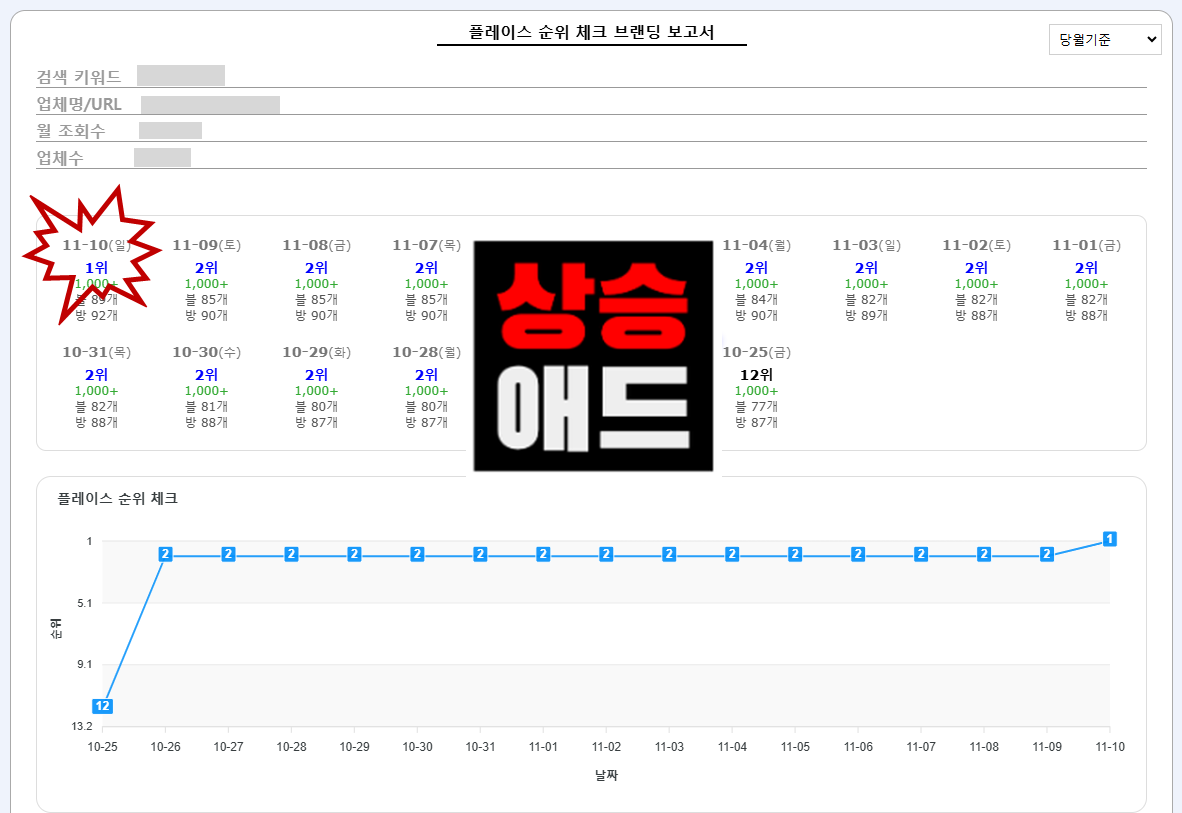Click 방 90개 under 11-07
1182x813 pixels.
427,315
